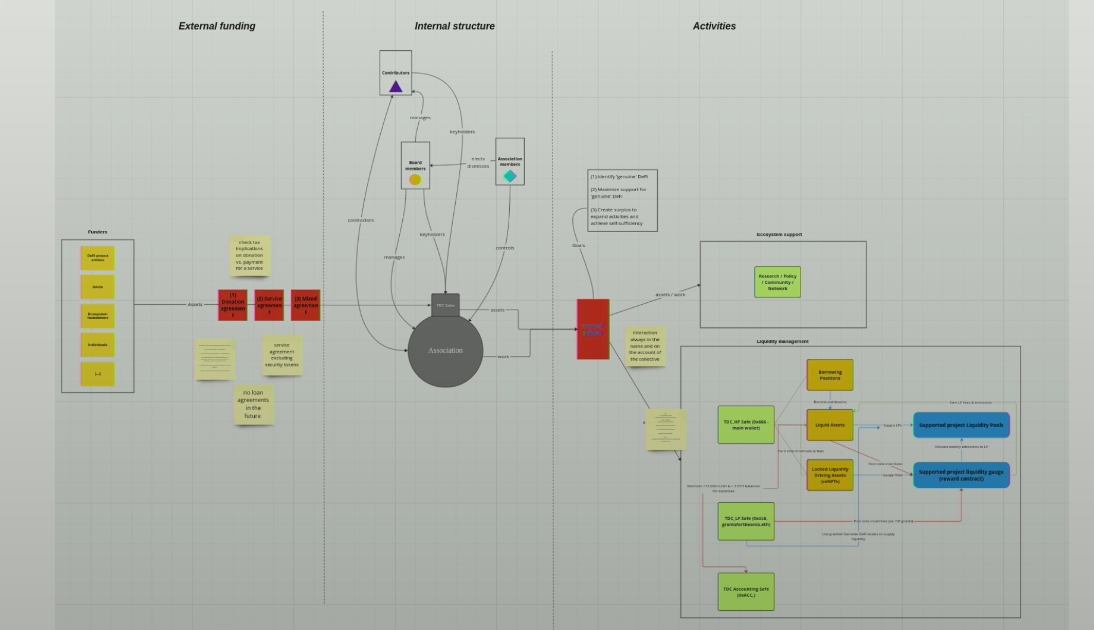Select the 'check tax implications' sticky note
Image resolution: width=1094 pixels, height=630 pixels.
point(250,255)
